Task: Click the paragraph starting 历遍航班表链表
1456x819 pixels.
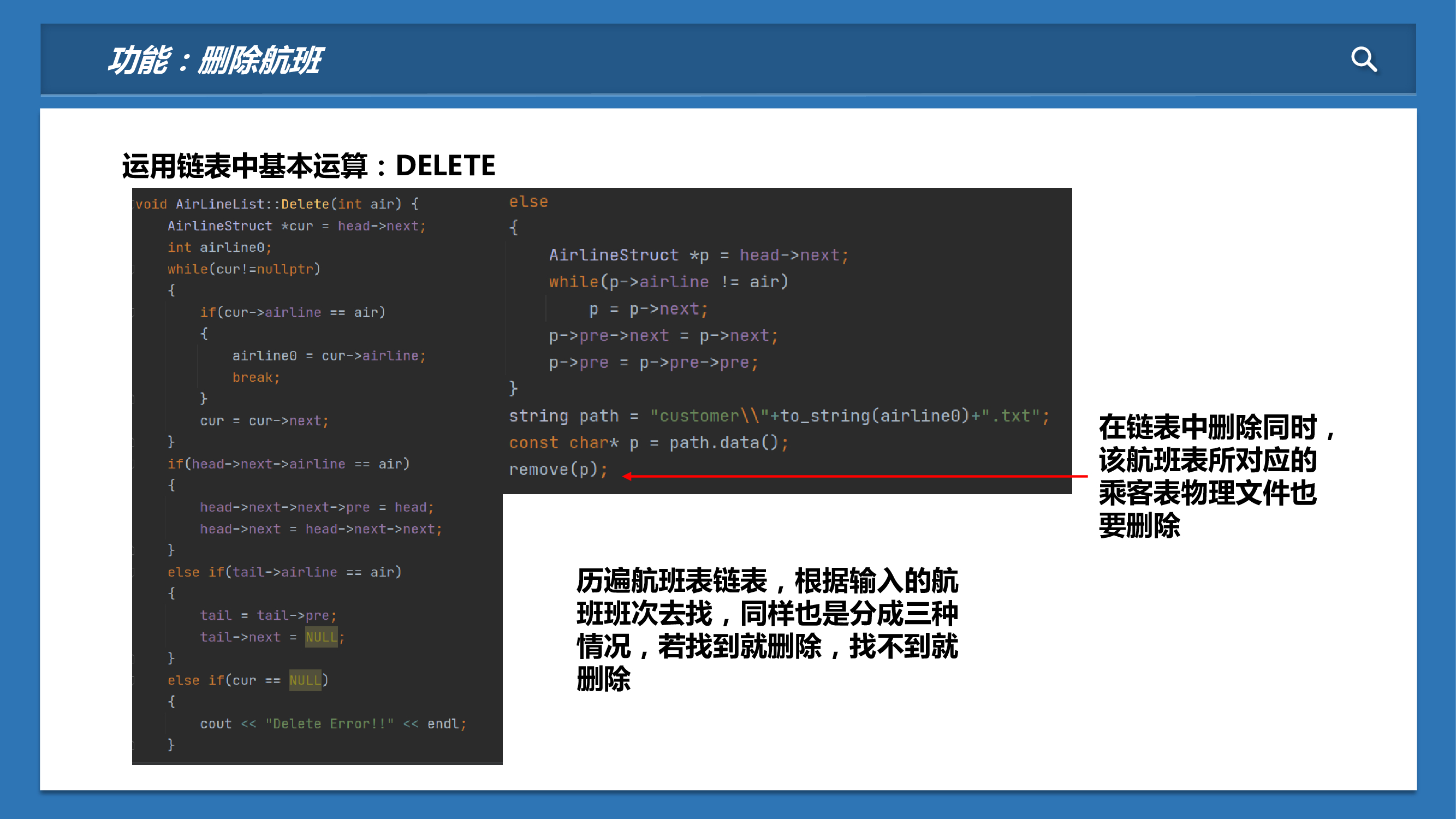Action: tap(767, 629)
